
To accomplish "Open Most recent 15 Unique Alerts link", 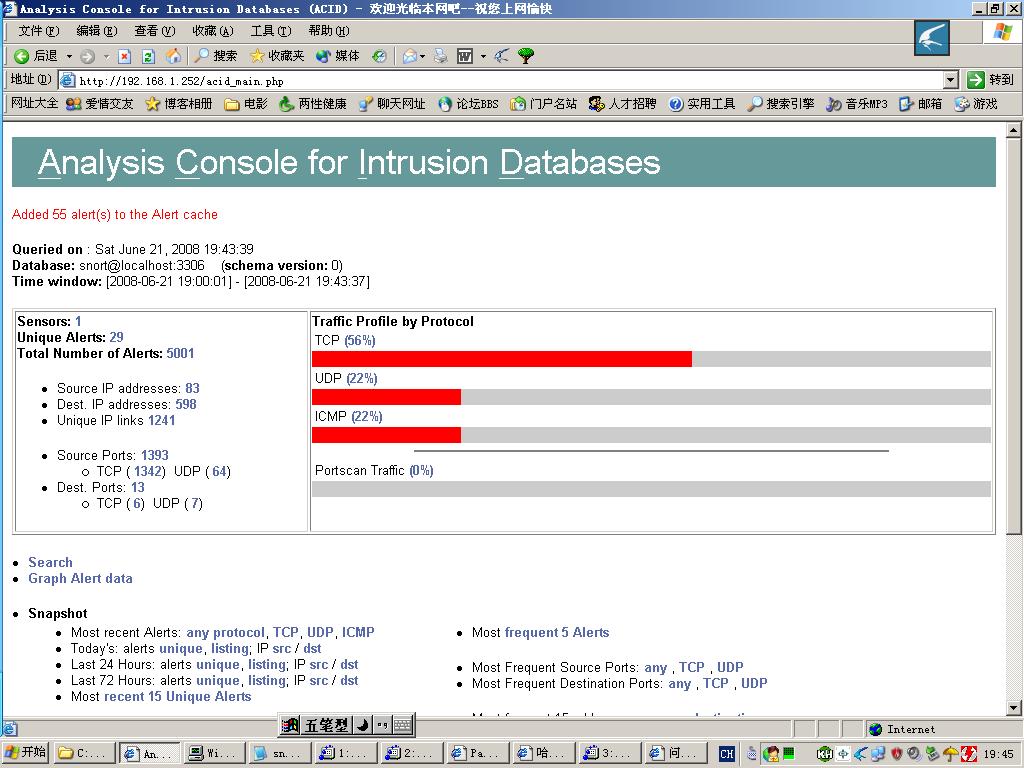I will click(x=178, y=696).
